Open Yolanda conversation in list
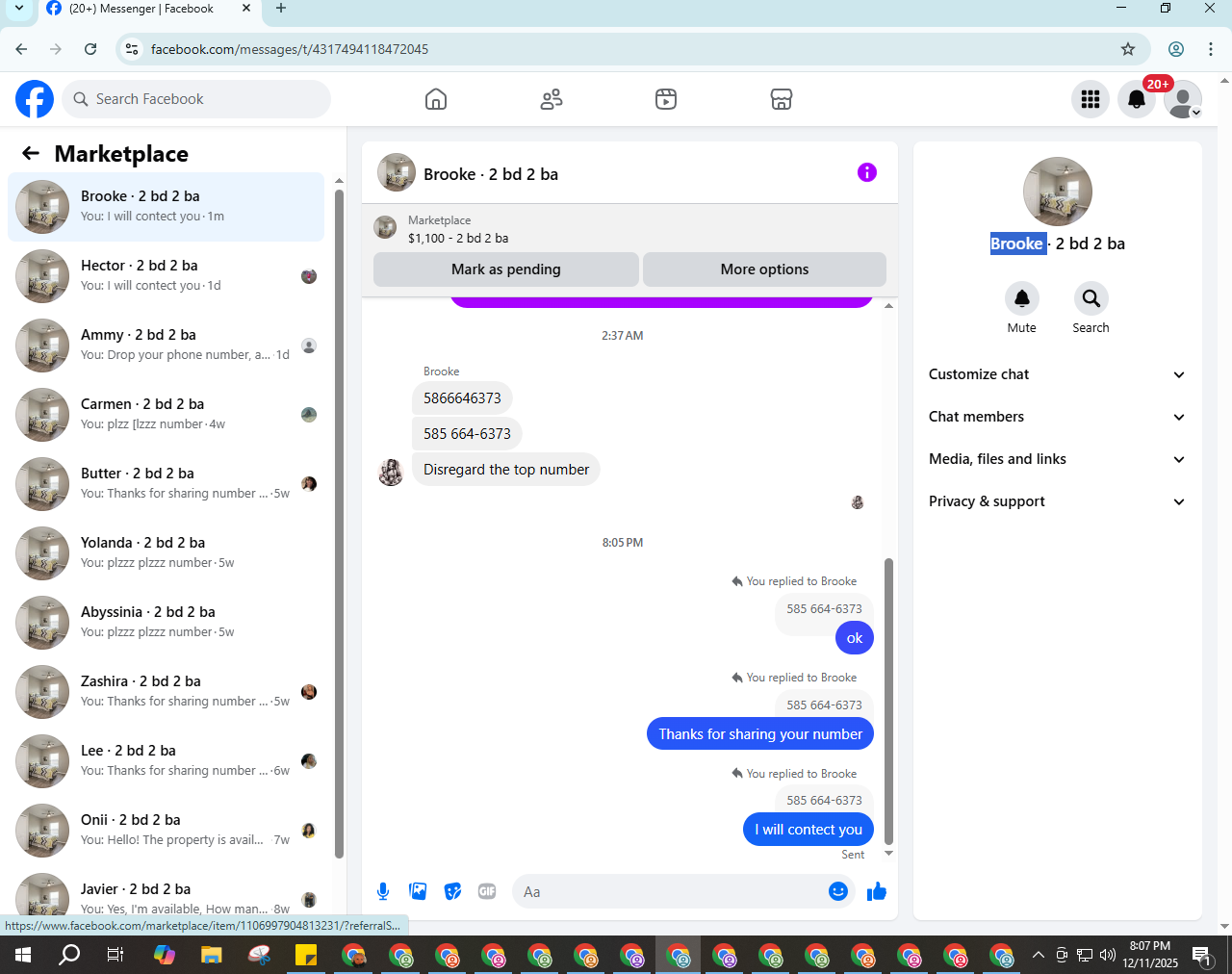The image size is (1232, 974). (x=166, y=553)
